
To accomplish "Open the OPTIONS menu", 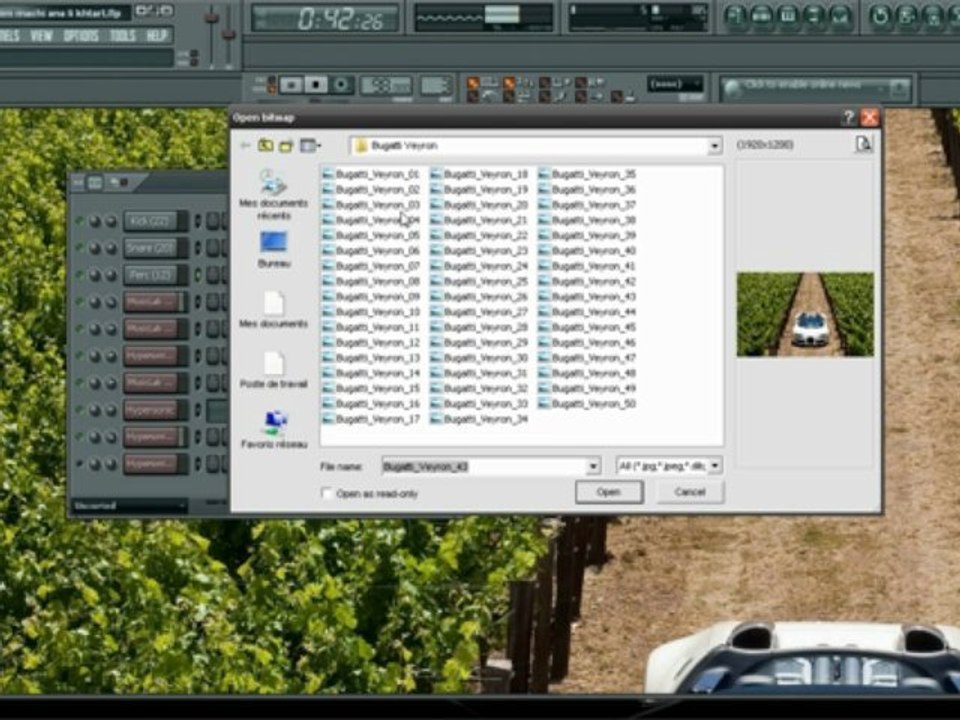I will pos(81,36).
